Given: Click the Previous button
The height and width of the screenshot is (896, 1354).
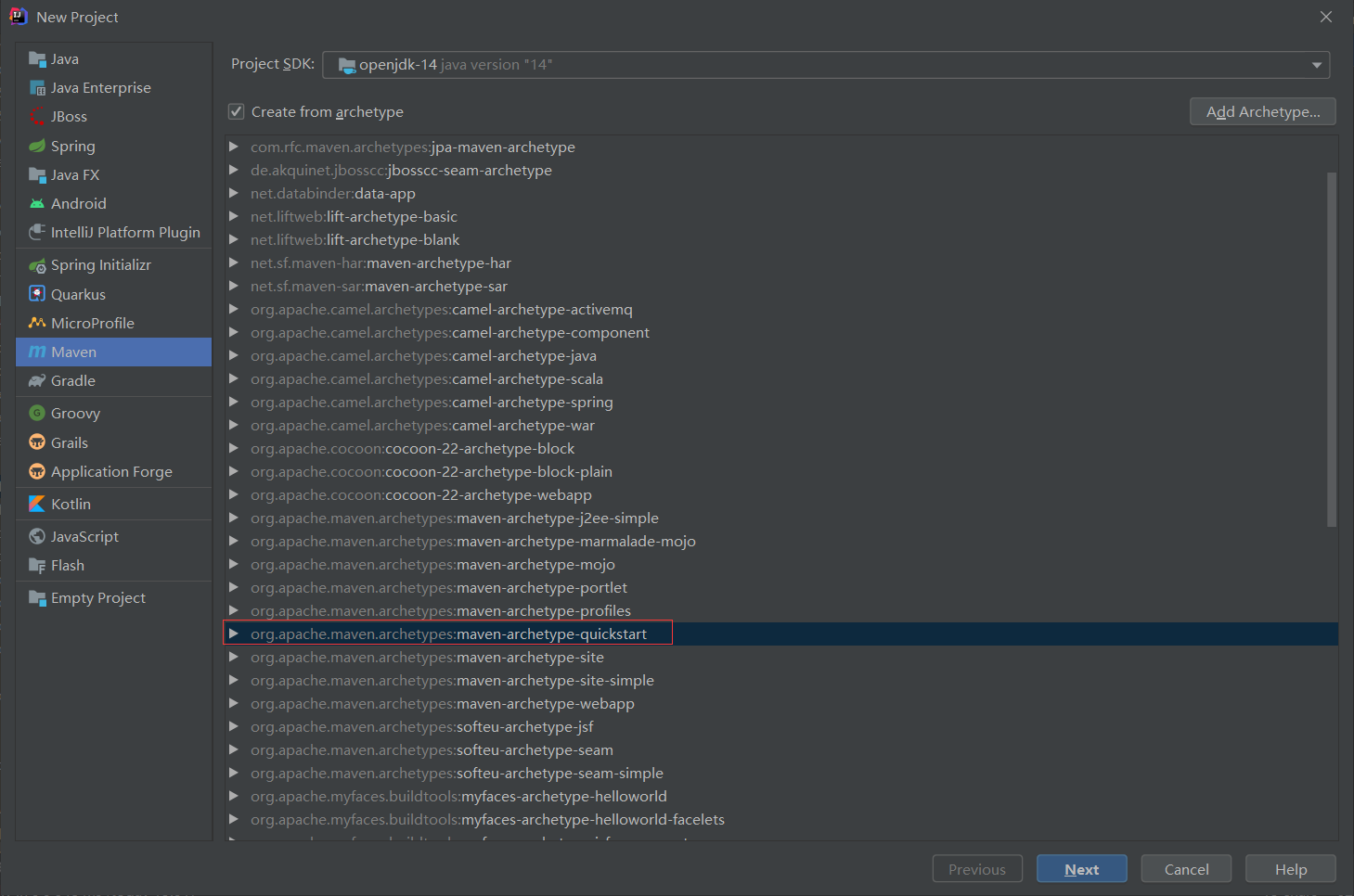Looking at the screenshot, I should click(977, 869).
